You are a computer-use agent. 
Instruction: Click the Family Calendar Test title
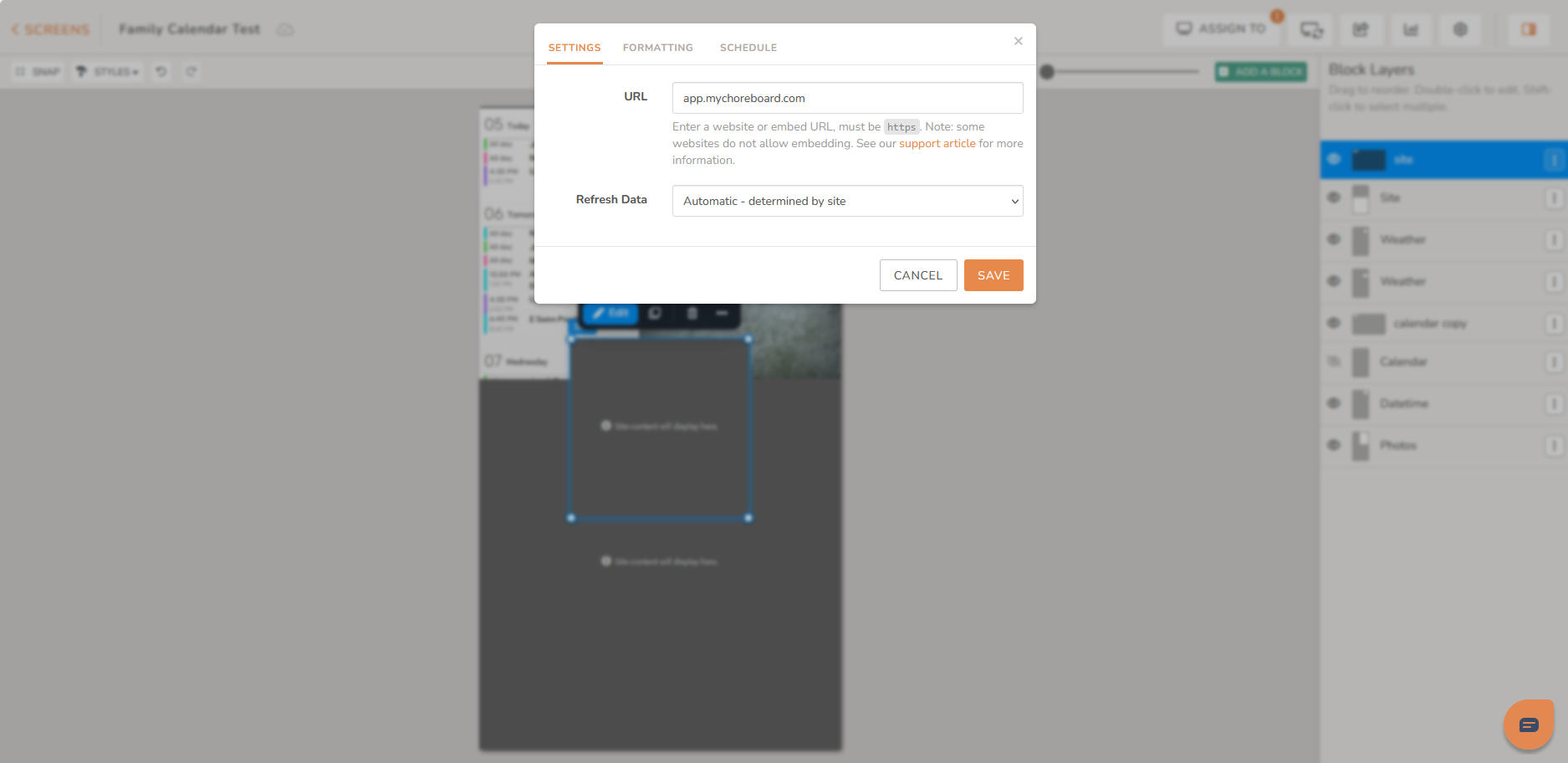190,29
